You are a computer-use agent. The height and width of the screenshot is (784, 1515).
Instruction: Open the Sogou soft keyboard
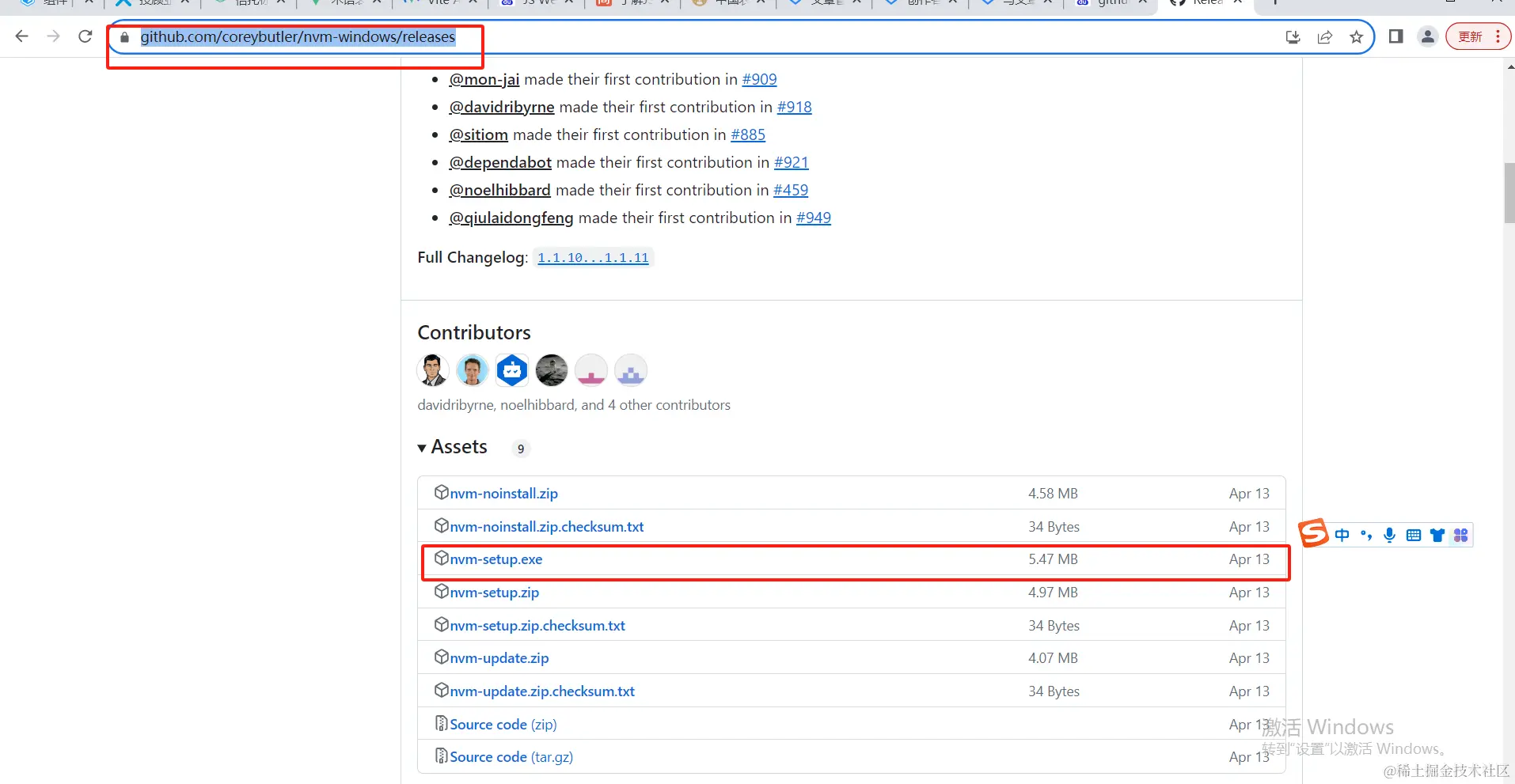[1414, 536]
